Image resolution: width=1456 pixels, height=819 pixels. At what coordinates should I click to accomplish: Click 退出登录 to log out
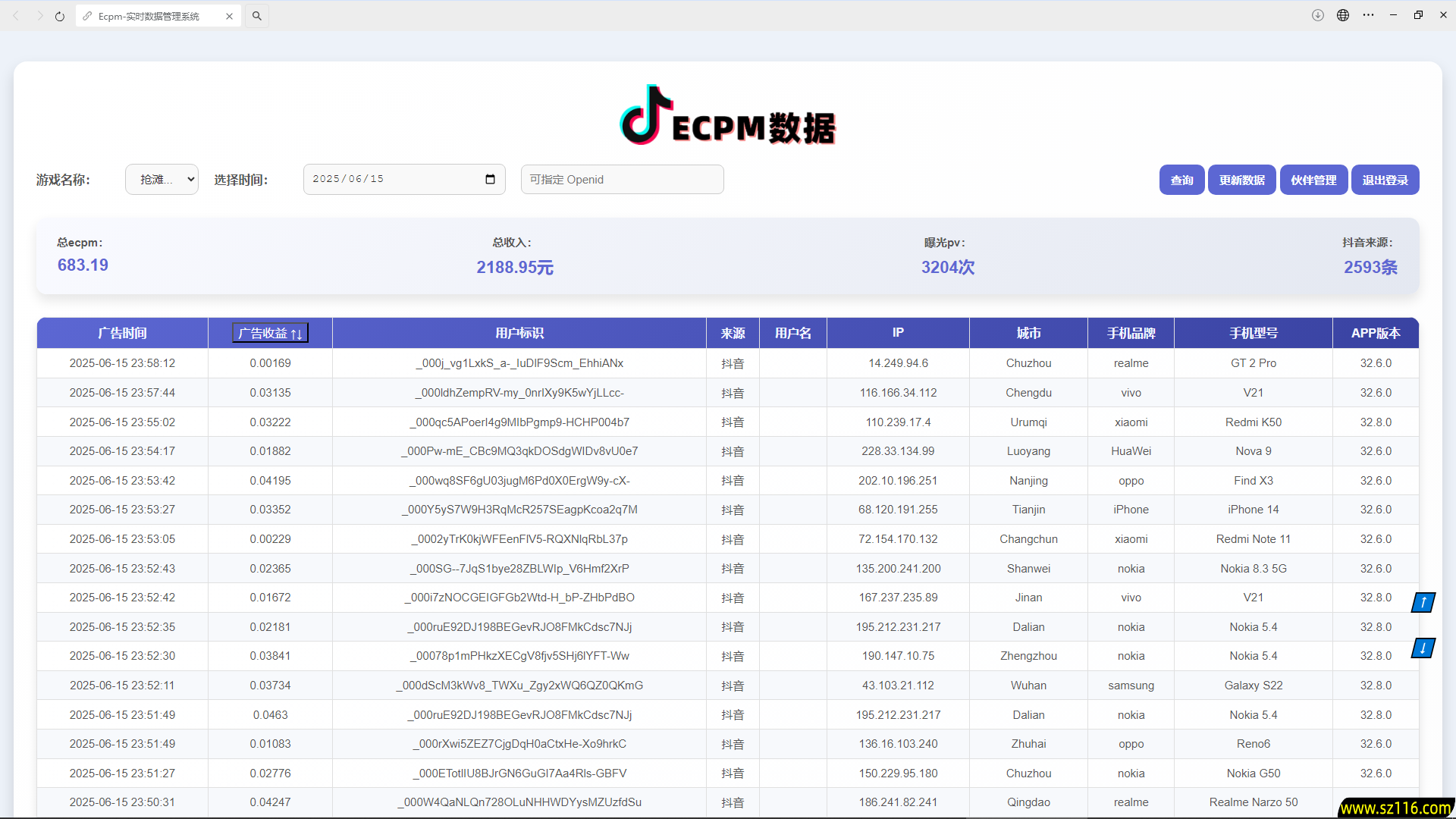1385,180
